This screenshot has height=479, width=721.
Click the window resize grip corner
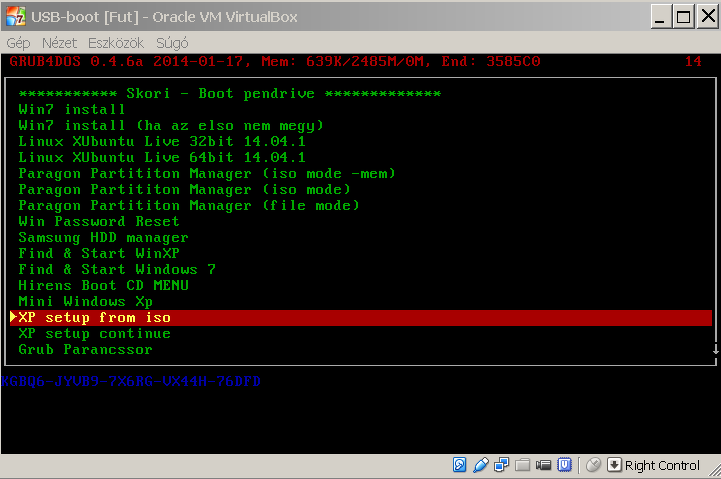click(715, 471)
